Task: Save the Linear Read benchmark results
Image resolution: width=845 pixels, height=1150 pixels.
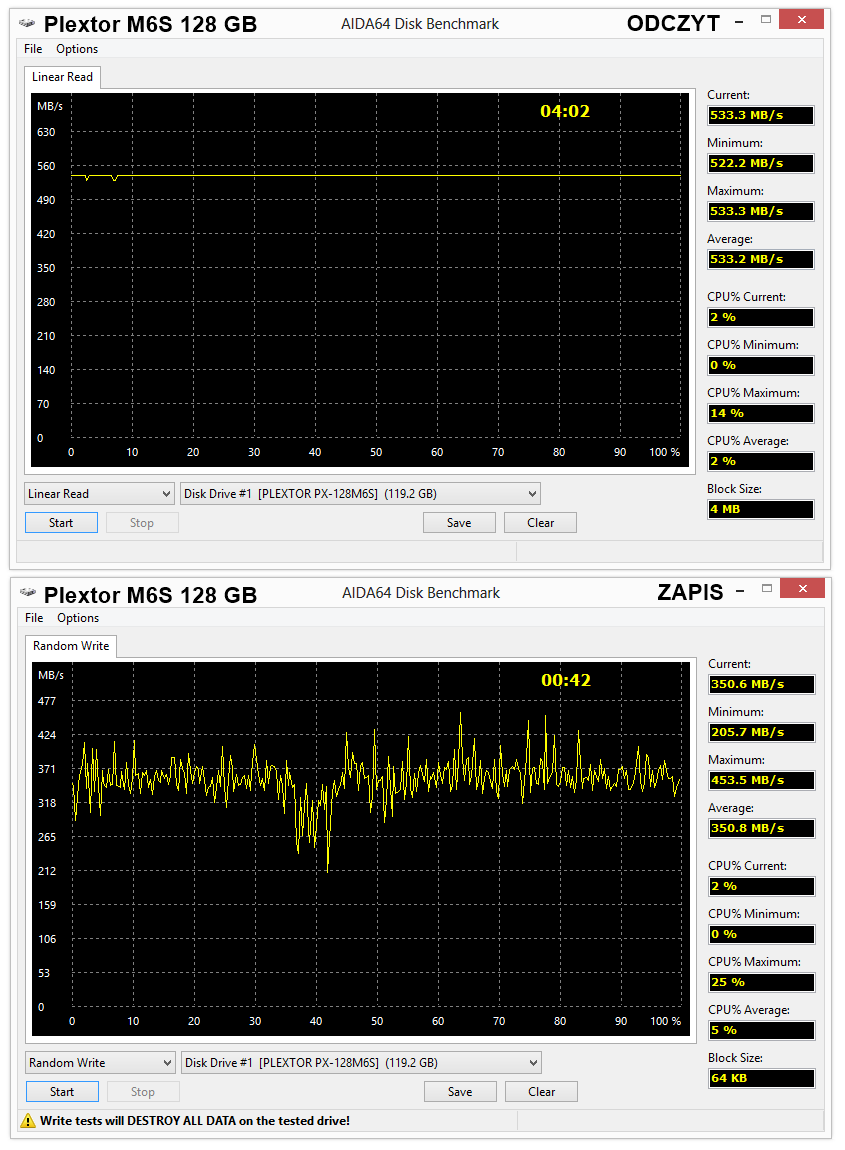Action: pyautogui.click(x=459, y=523)
